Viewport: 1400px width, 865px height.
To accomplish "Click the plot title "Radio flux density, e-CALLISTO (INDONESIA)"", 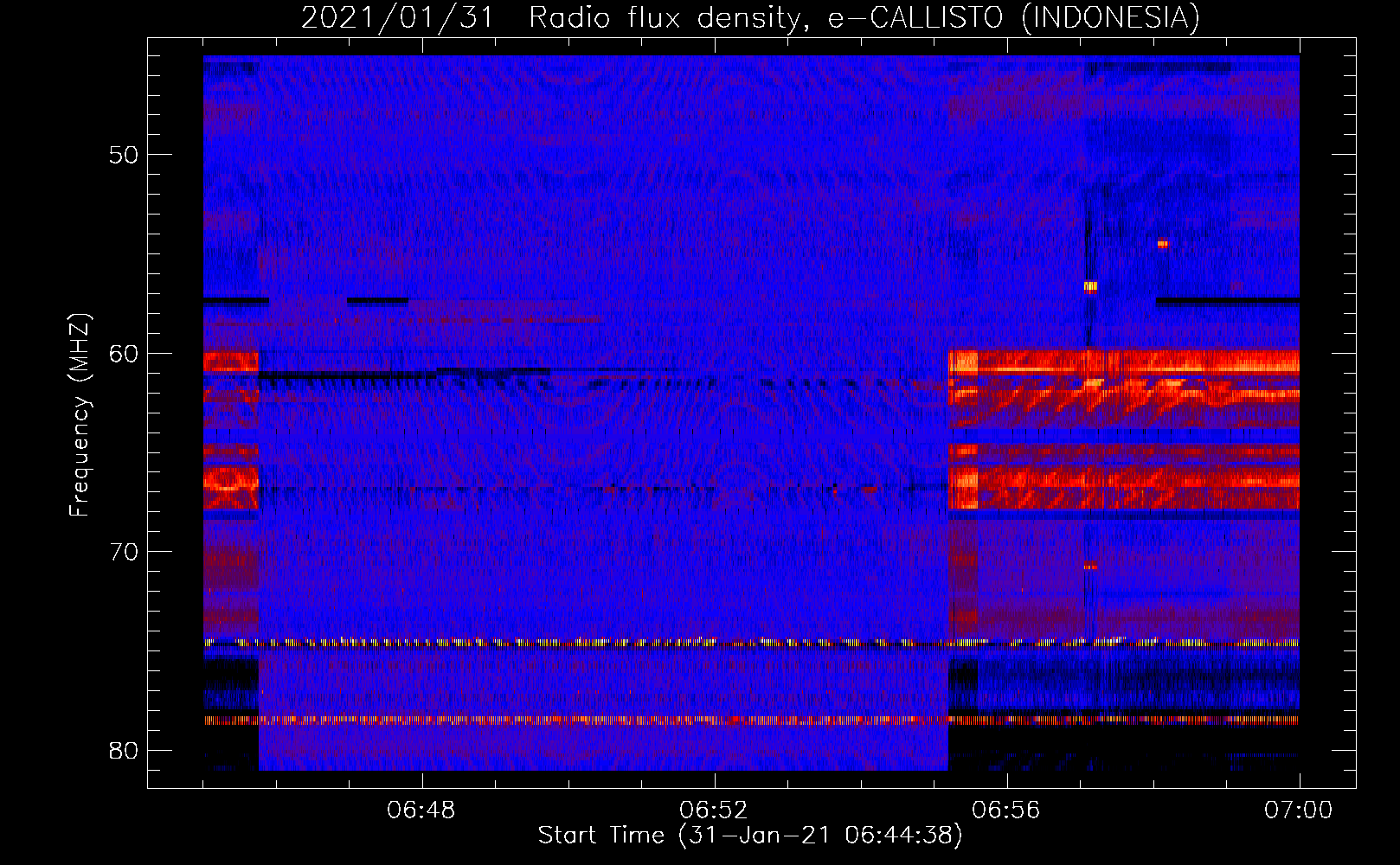I will [864, 17].
